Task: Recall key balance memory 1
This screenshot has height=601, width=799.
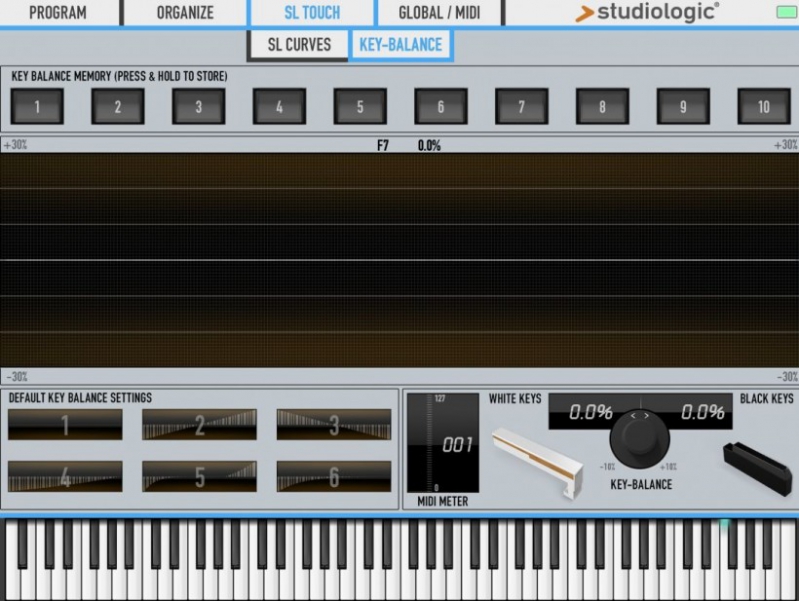Action: pos(37,107)
